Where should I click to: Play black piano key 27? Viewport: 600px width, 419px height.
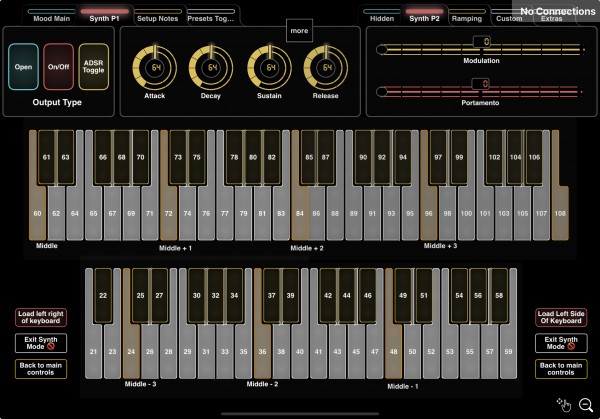[x=159, y=295]
